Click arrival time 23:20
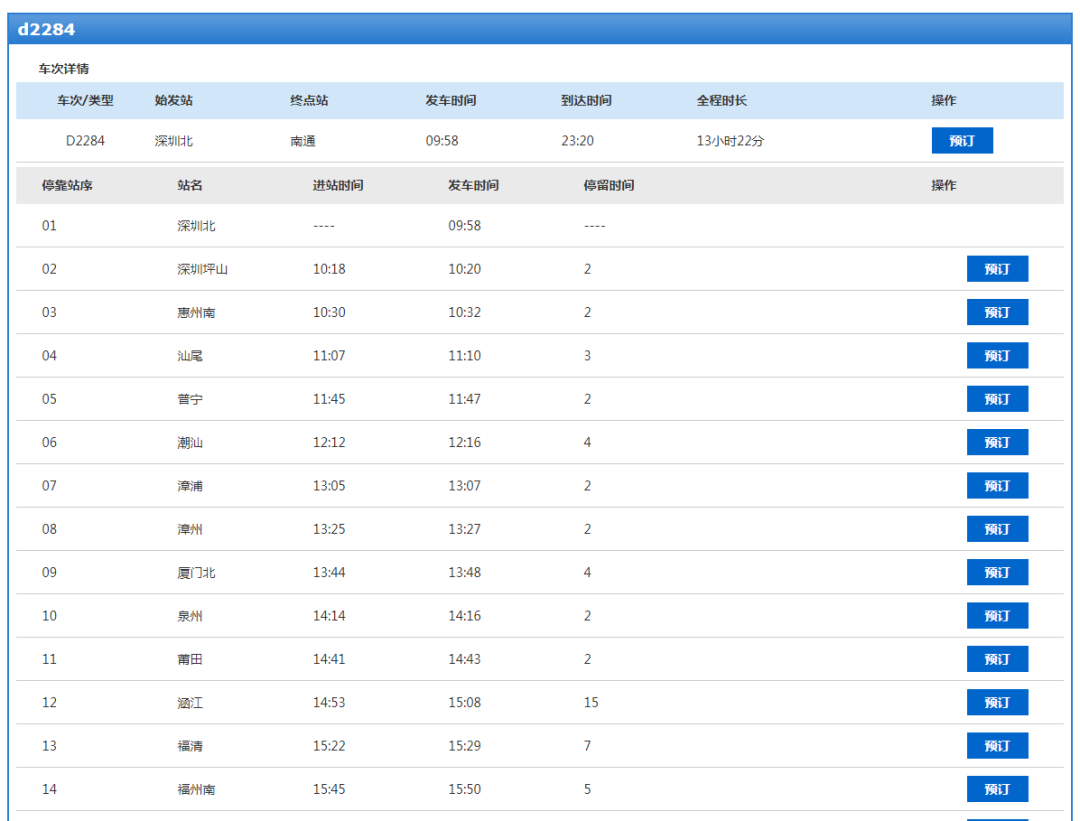 [577, 141]
